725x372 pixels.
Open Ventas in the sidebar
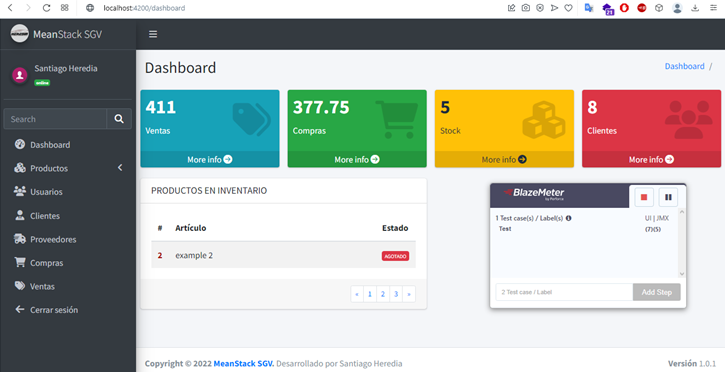click(x=68, y=287)
